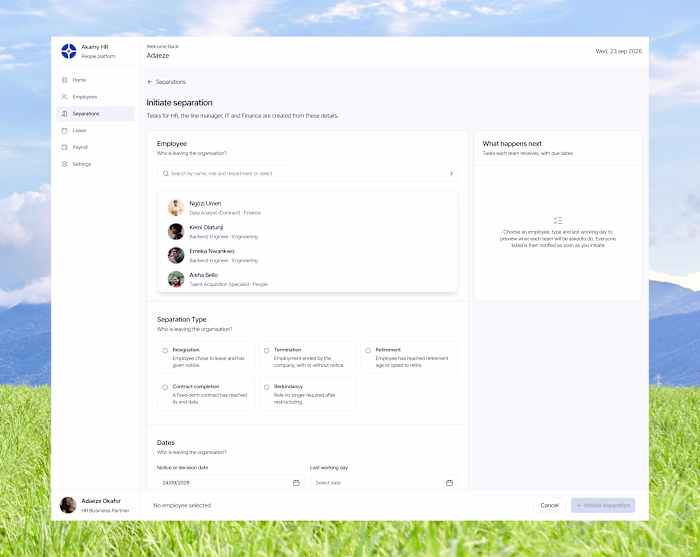Click the Home grid icon
The width and height of the screenshot is (700, 557).
tap(64, 80)
